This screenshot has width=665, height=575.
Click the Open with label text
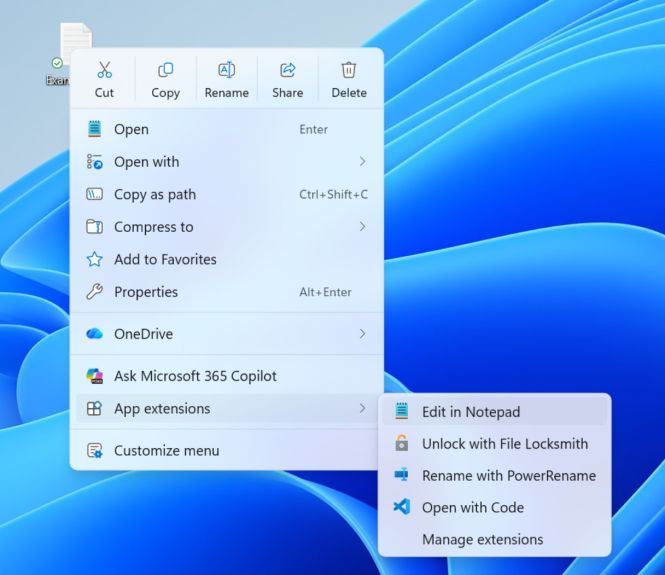coord(146,162)
